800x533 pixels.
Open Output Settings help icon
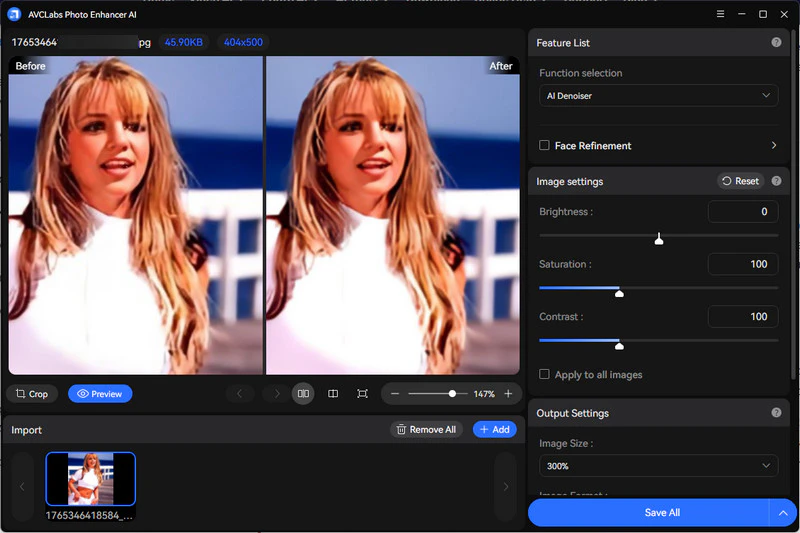pyautogui.click(x=776, y=413)
